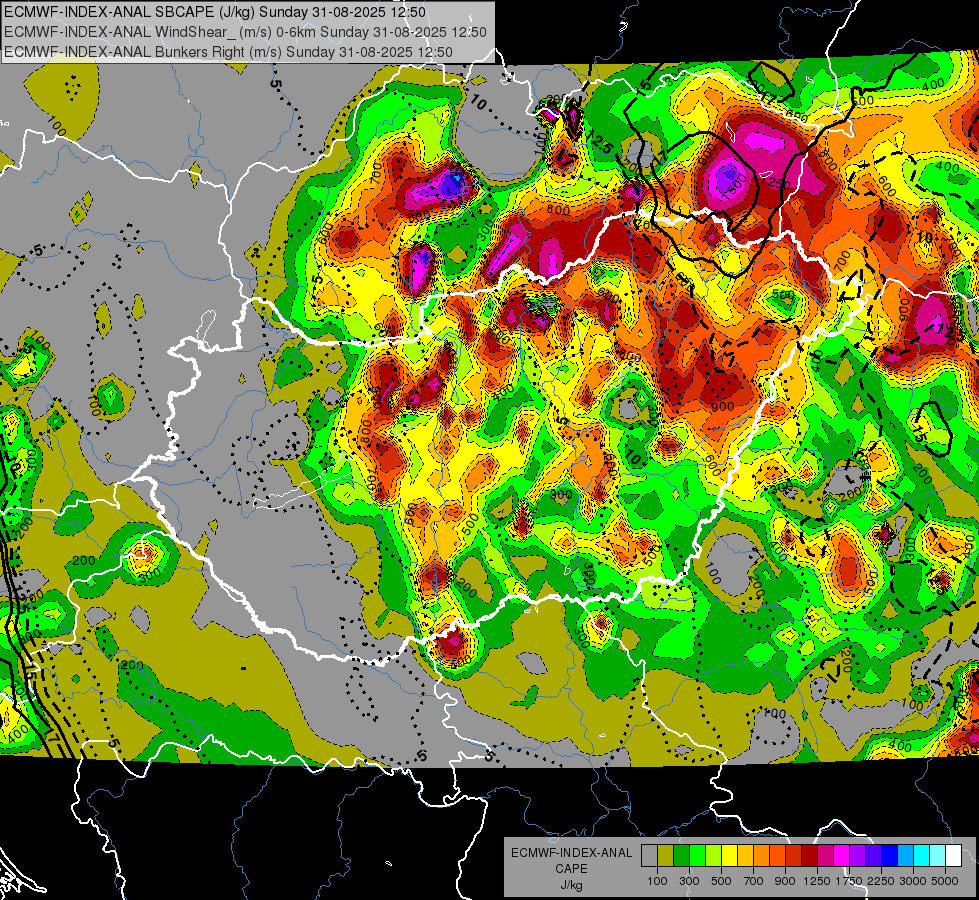Click the 700 tick label in the legend
The width and height of the screenshot is (979, 900).
[x=754, y=881]
